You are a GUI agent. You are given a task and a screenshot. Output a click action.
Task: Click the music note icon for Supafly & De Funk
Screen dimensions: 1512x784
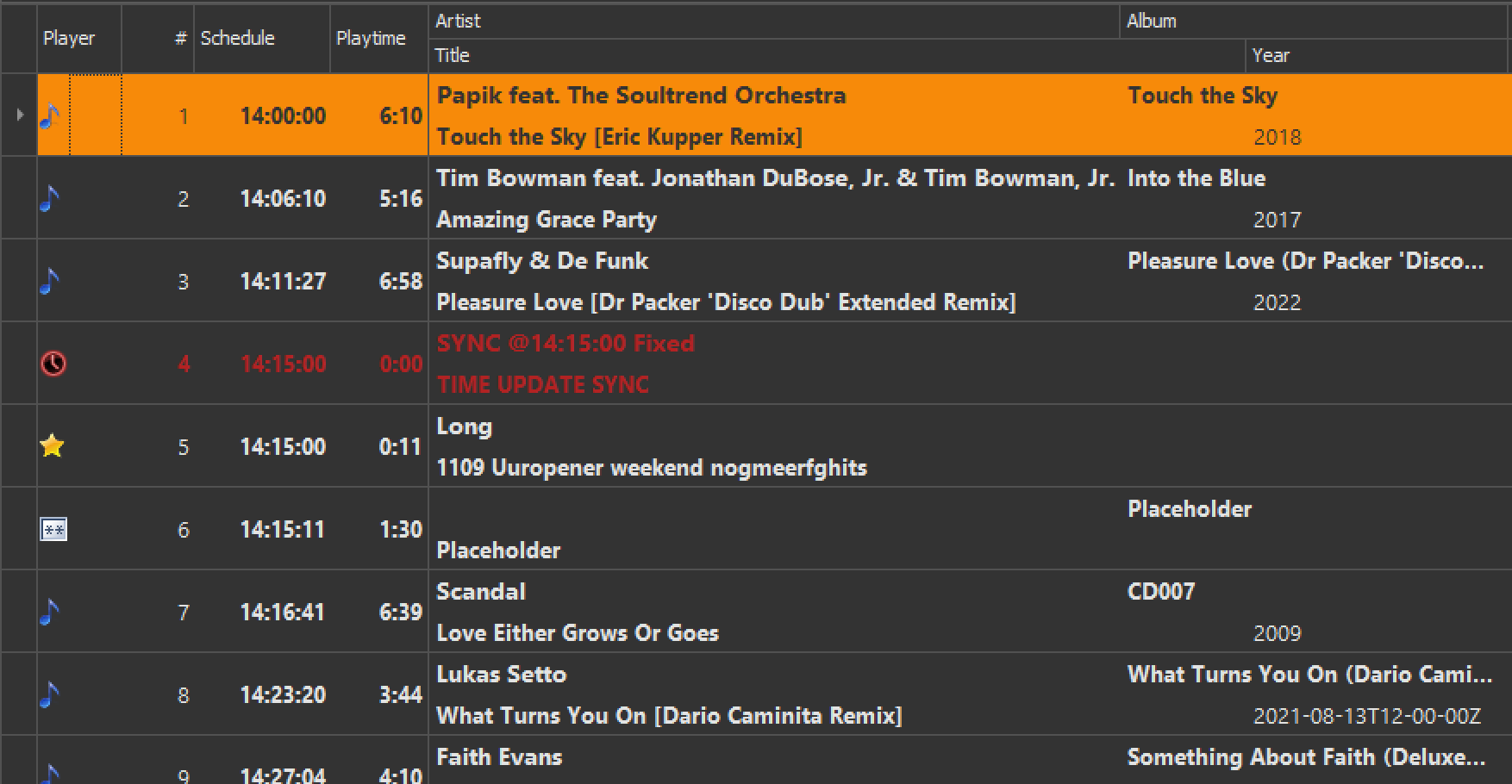(50, 281)
